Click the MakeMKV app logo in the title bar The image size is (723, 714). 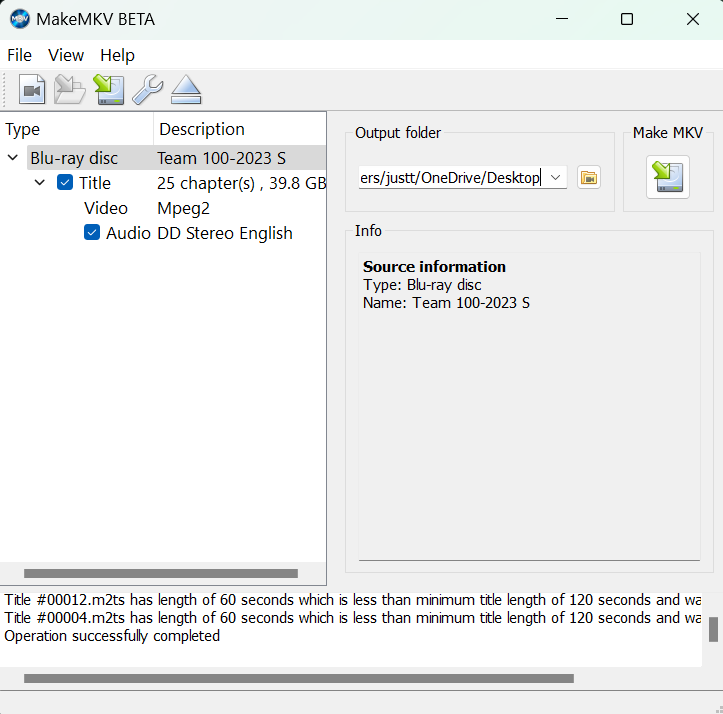20,19
